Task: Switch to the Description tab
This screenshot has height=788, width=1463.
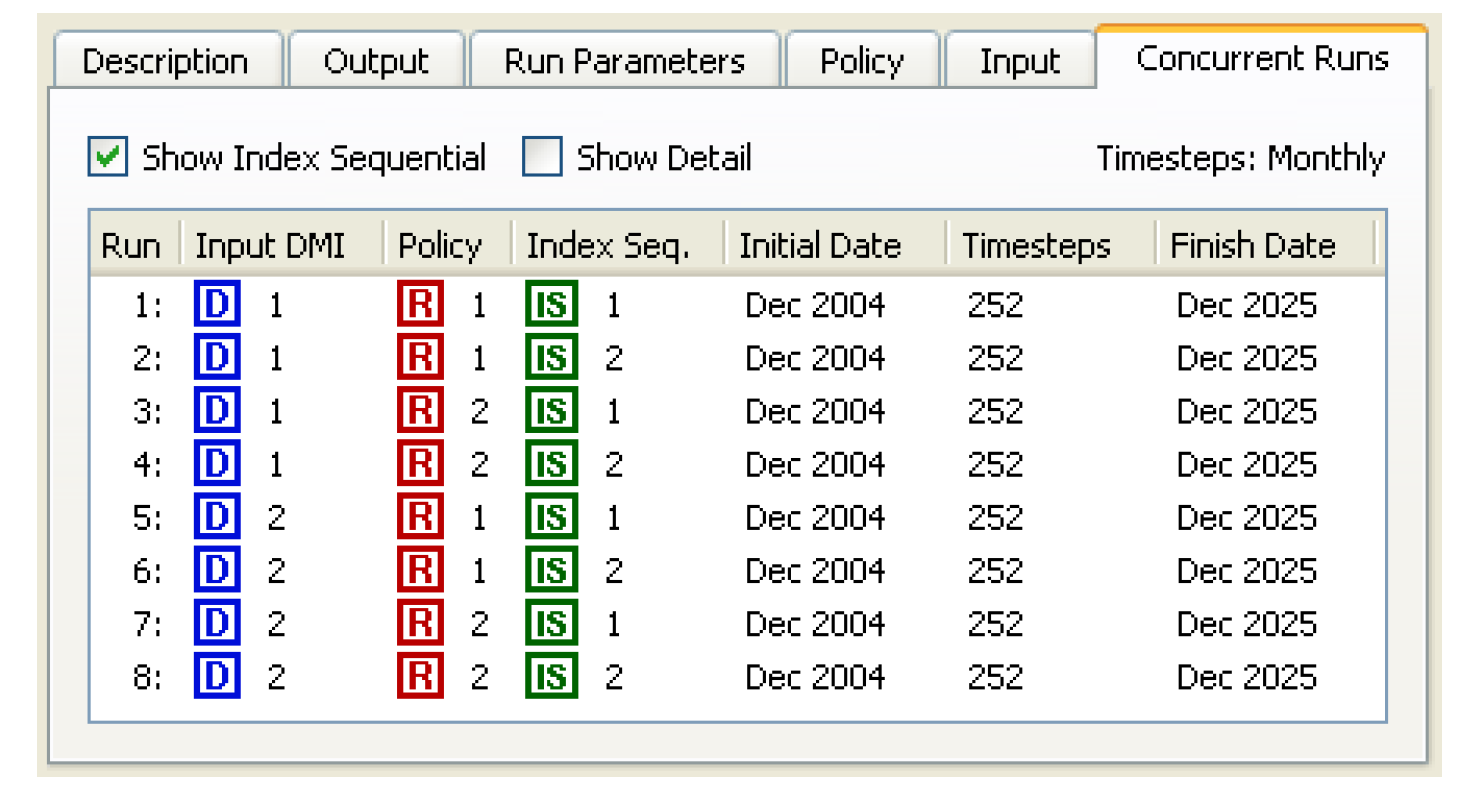Action: click(165, 62)
